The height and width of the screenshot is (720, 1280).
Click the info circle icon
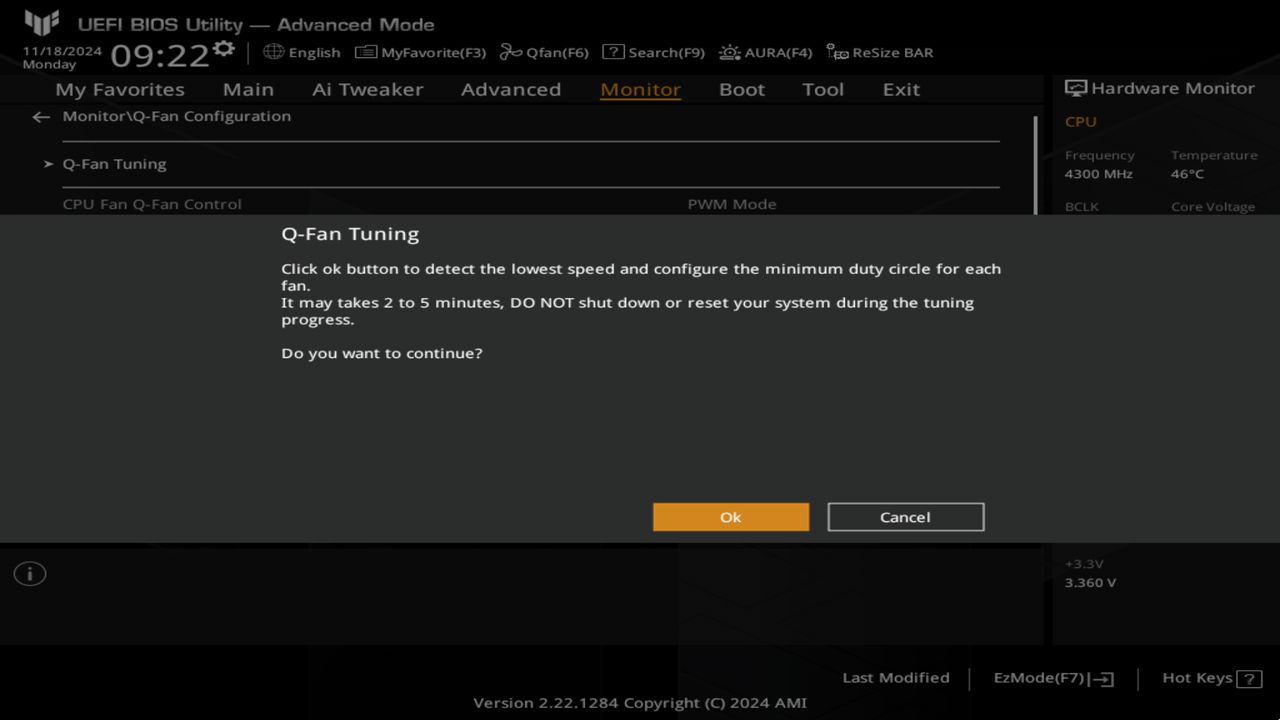coord(30,574)
